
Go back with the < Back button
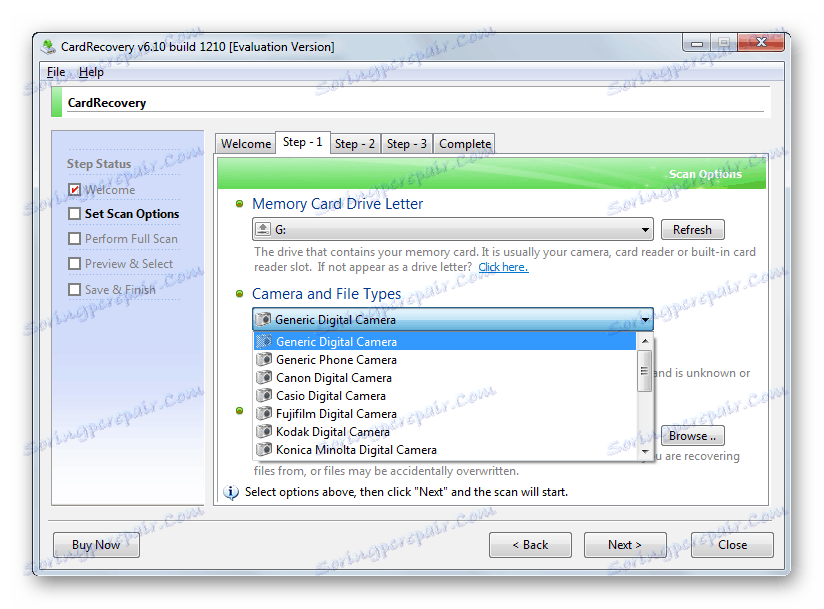pos(530,545)
